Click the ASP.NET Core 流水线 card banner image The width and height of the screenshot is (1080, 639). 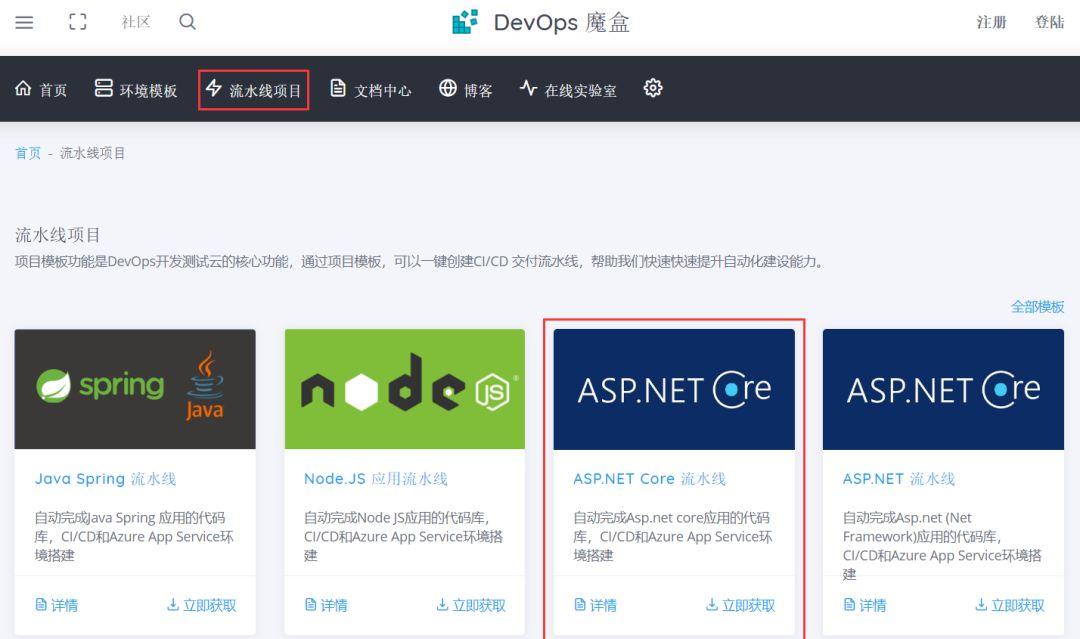pos(674,389)
